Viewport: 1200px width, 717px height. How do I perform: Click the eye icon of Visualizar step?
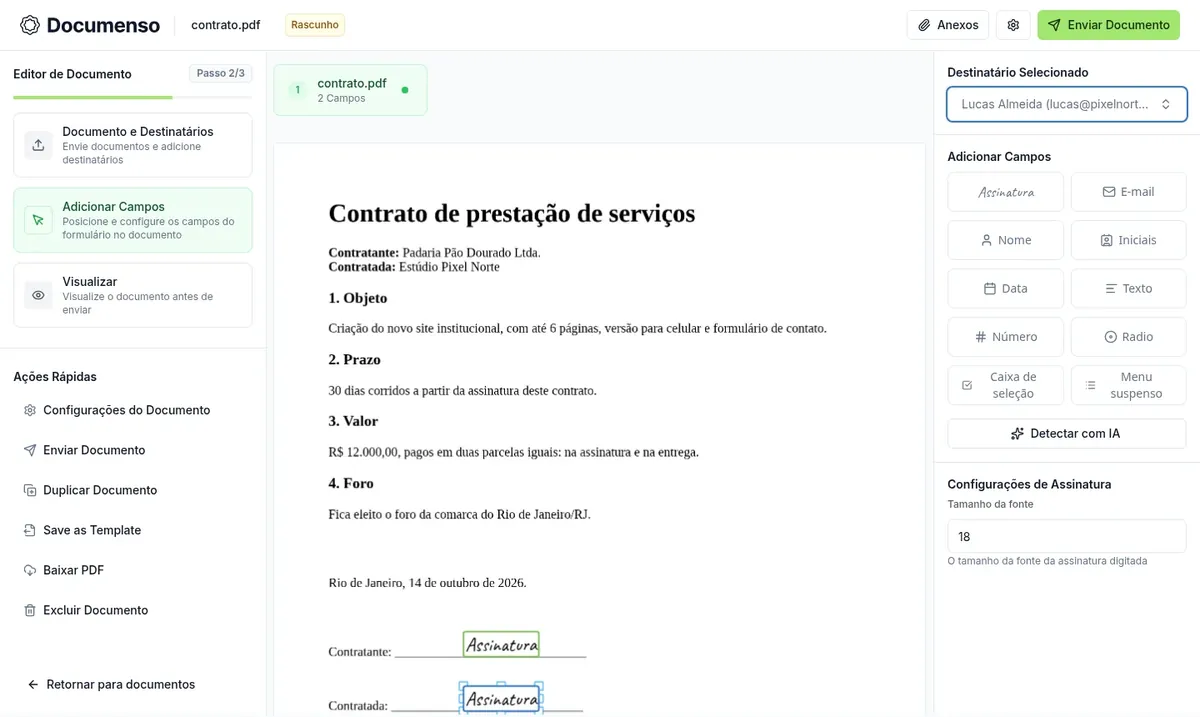pos(38,295)
